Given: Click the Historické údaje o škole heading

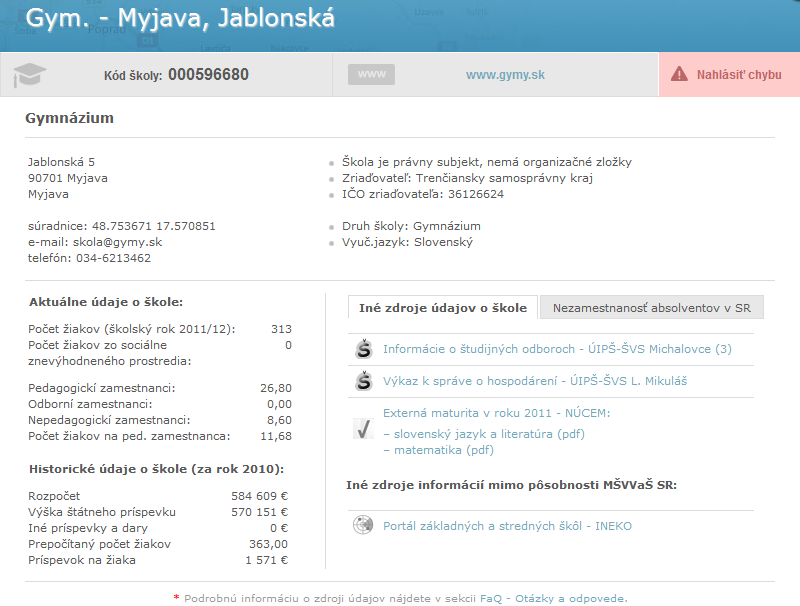Looking at the screenshot, I should tap(157, 469).
